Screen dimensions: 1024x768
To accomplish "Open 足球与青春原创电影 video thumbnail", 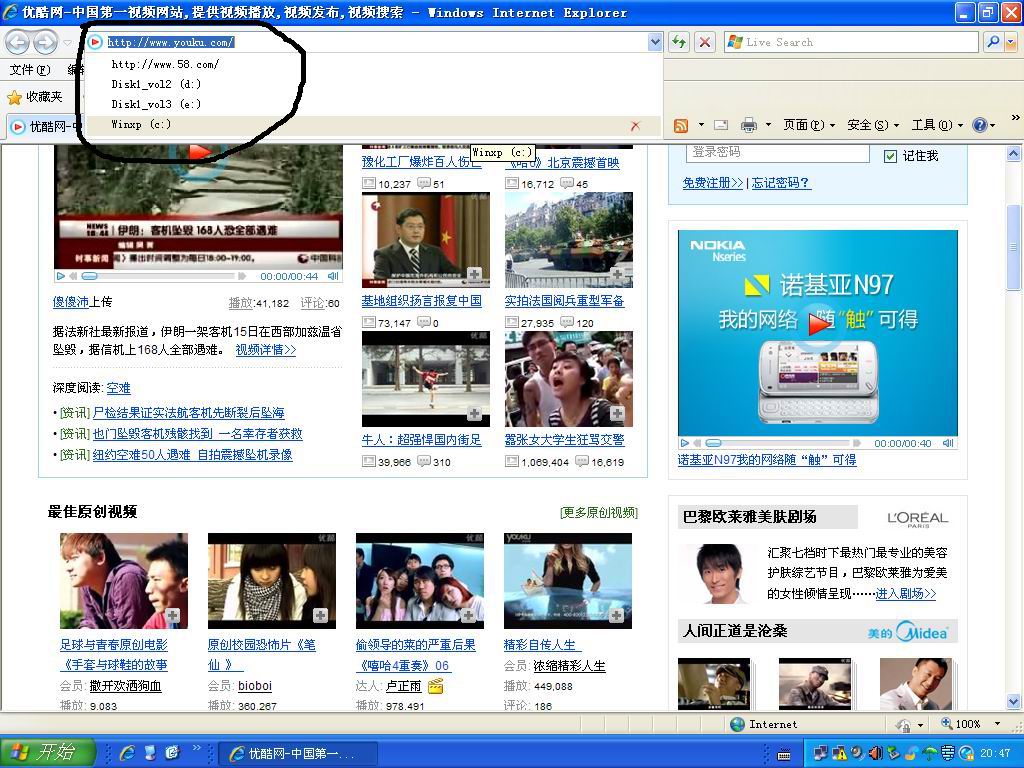I will tap(124, 581).
